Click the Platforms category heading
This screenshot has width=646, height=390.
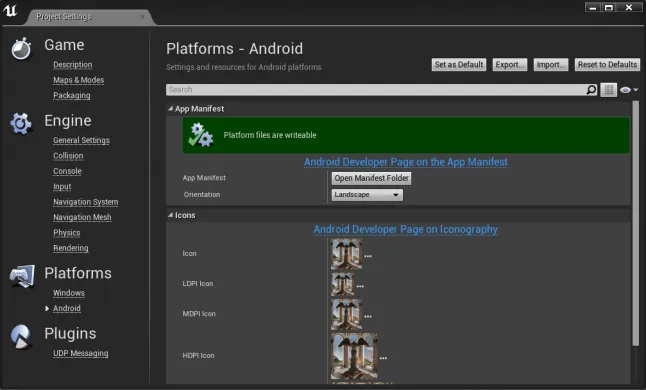point(78,273)
